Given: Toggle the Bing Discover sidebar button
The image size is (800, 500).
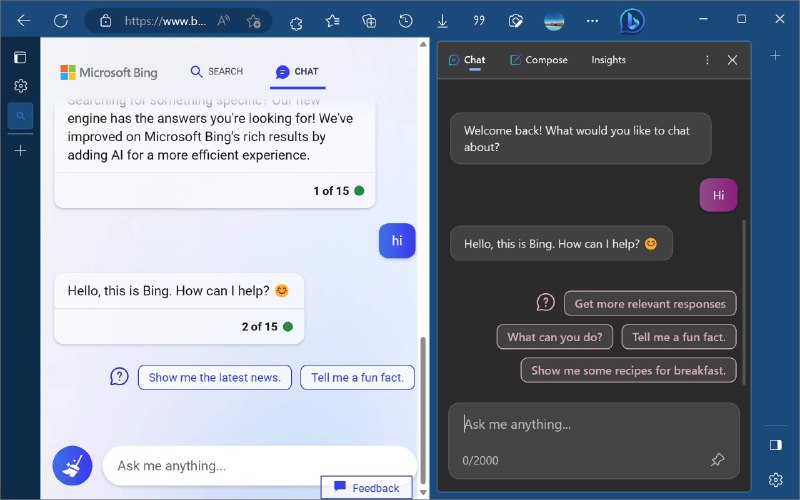Looking at the screenshot, I should pyautogui.click(x=632, y=21).
